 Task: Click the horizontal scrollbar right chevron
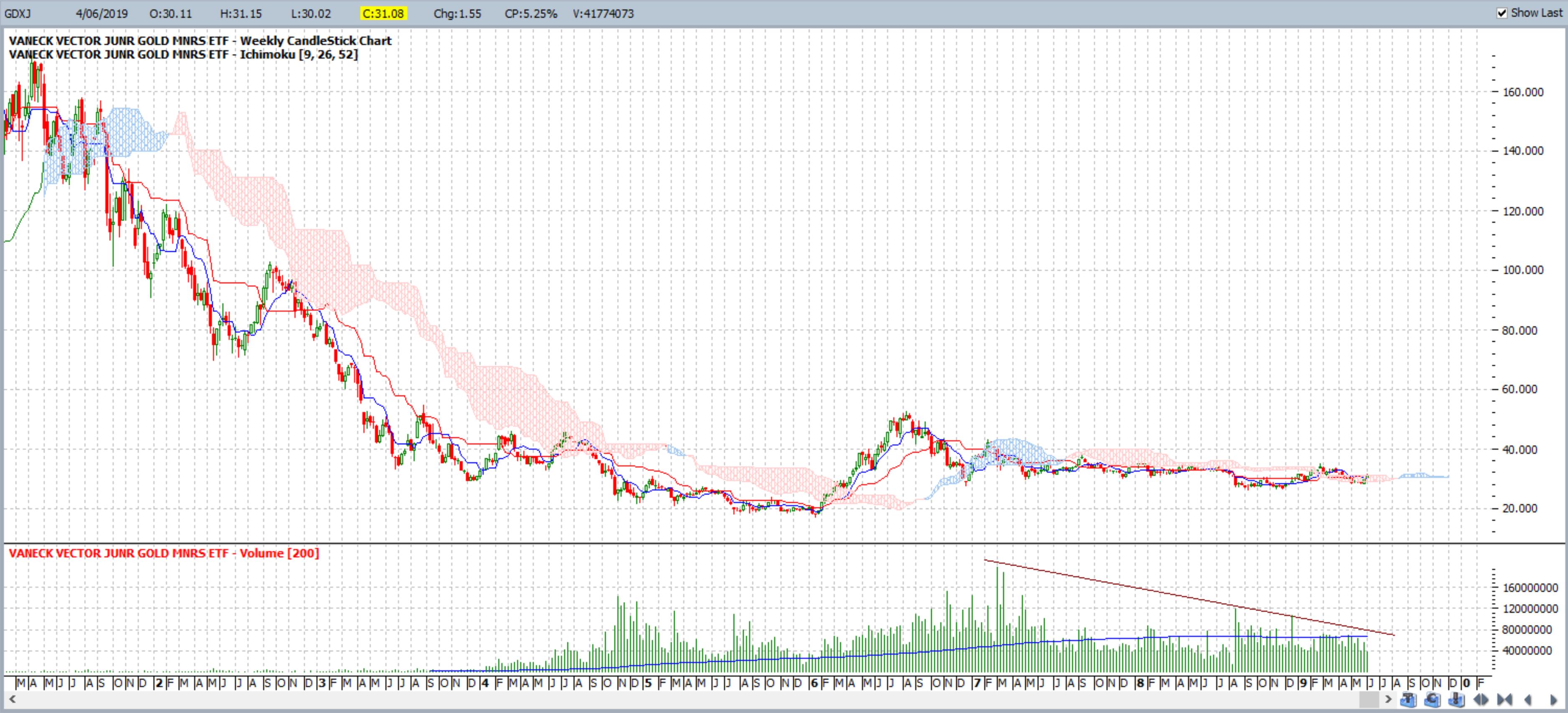click(x=1388, y=699)
